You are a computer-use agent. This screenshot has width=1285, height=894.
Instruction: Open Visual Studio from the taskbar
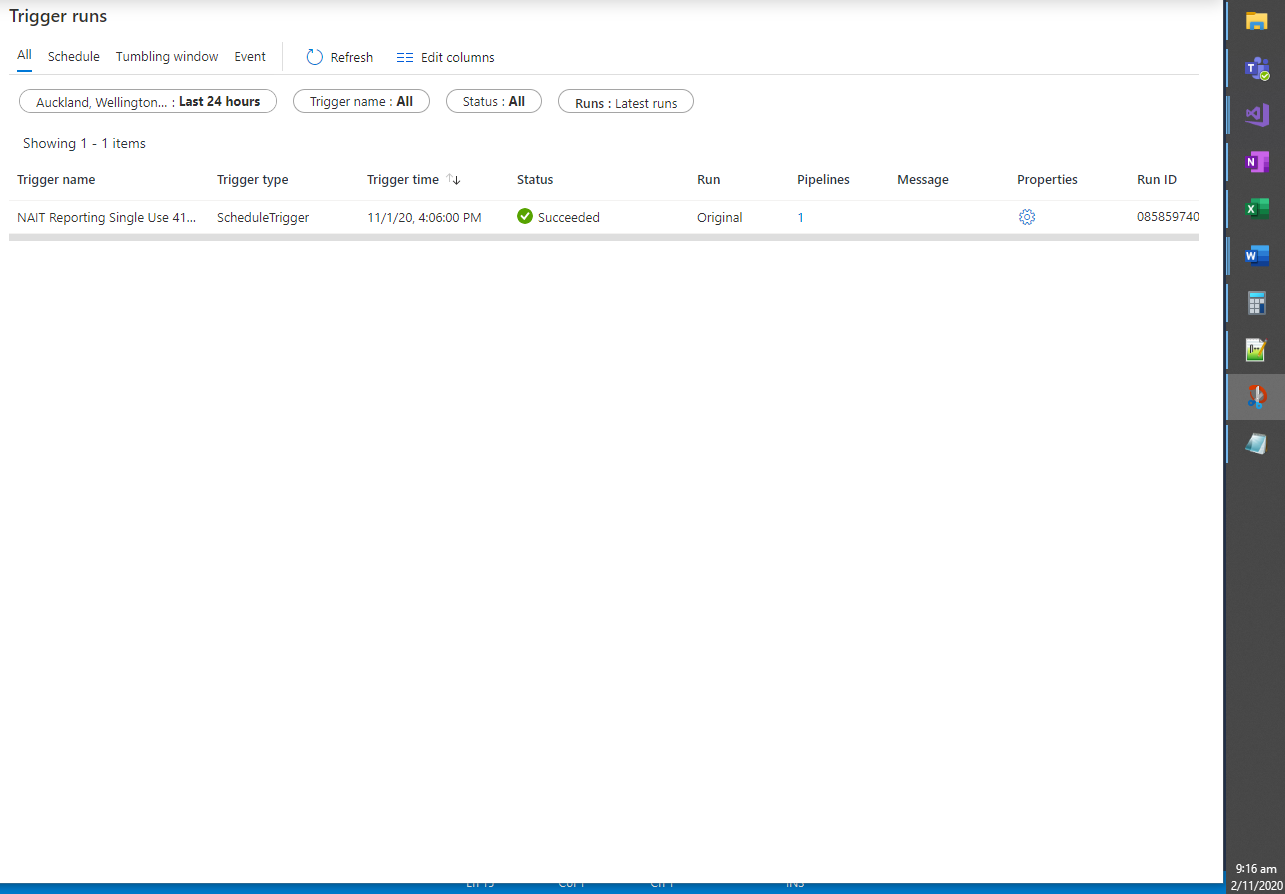click(x=1256, y=115)
